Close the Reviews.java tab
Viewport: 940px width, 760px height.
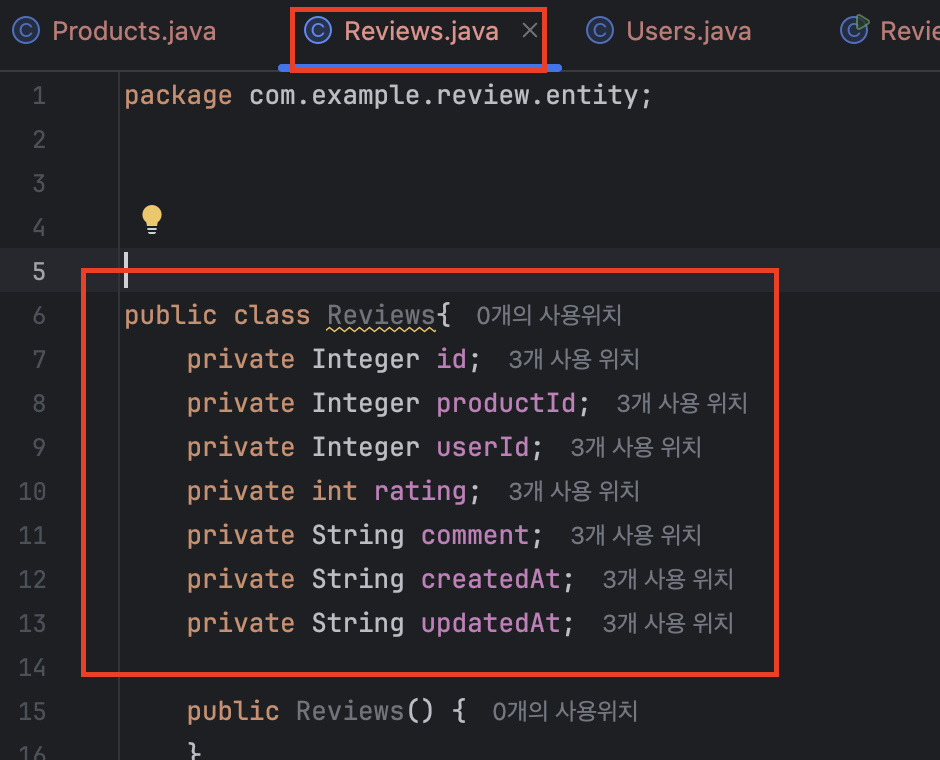[529, 30]
